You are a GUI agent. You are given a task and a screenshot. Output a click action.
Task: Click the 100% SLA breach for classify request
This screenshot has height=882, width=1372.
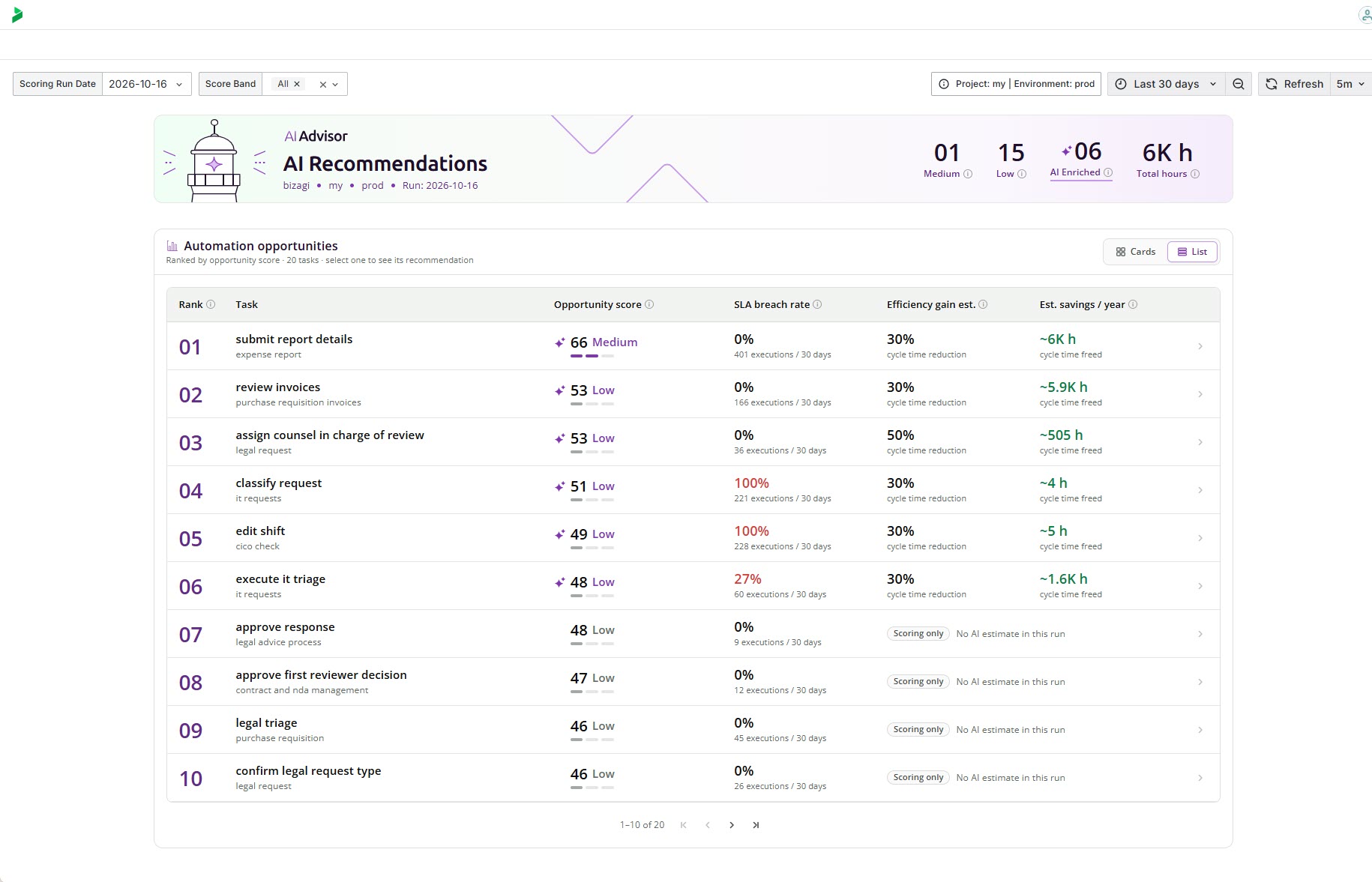(x=751, y=483)
